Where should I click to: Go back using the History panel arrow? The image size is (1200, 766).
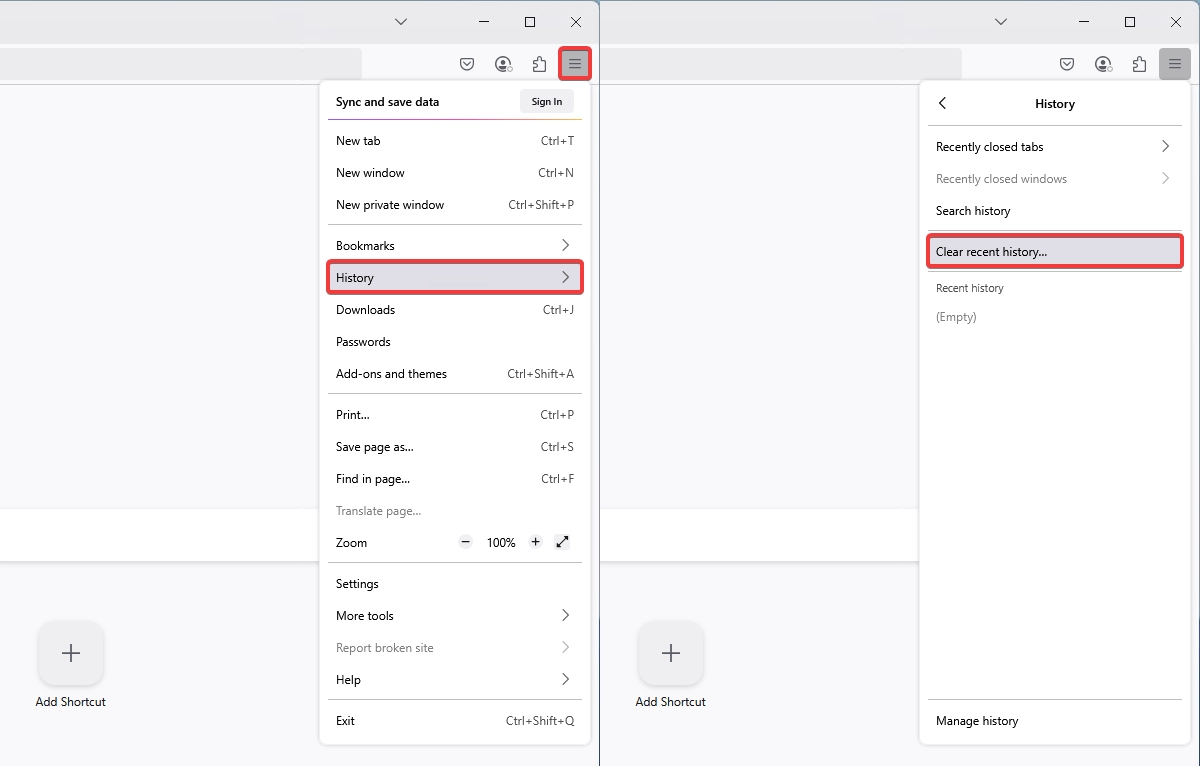pos(942,103)
